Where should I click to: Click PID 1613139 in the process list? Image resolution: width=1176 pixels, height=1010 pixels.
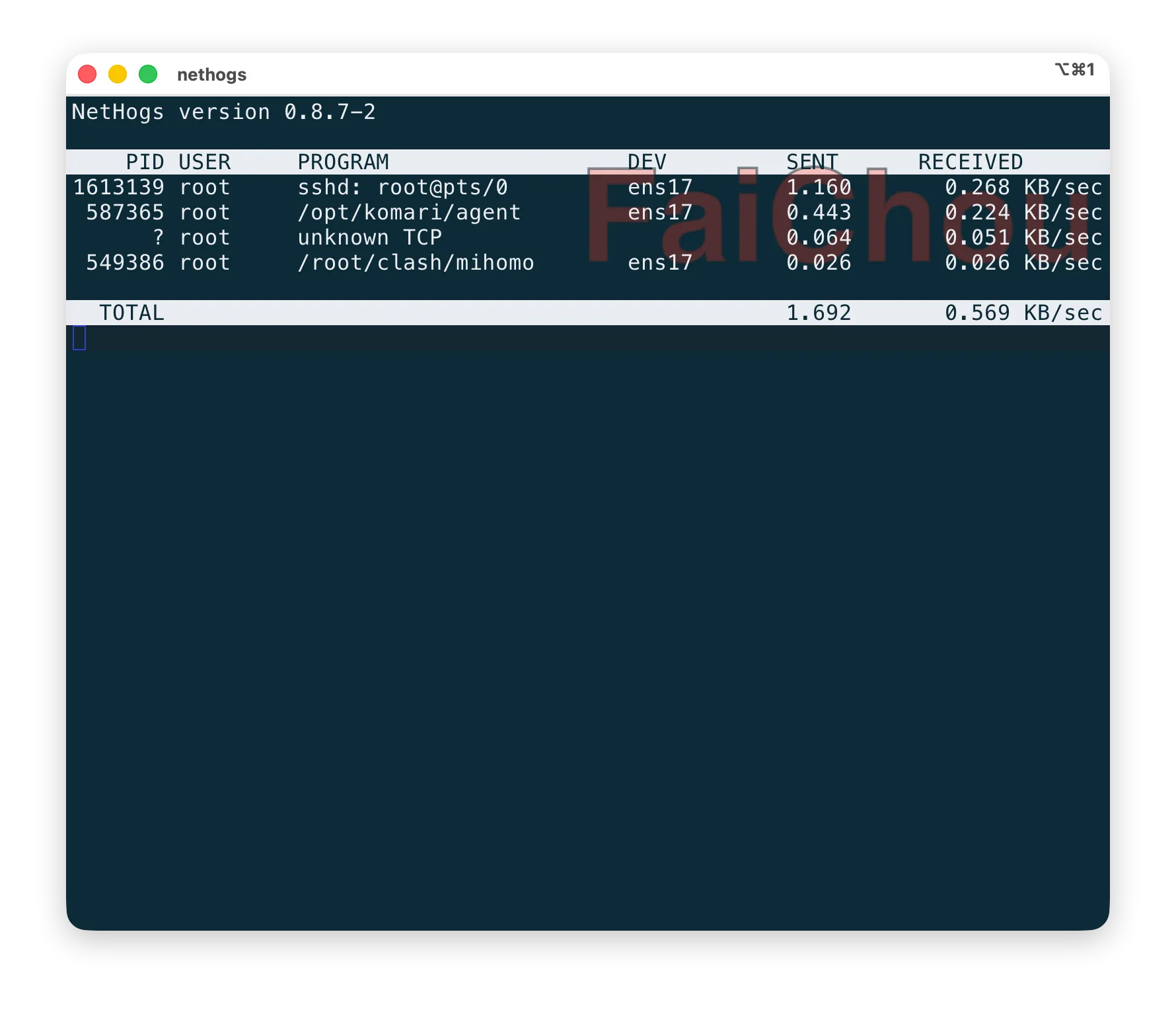click(x=118, y=188)
